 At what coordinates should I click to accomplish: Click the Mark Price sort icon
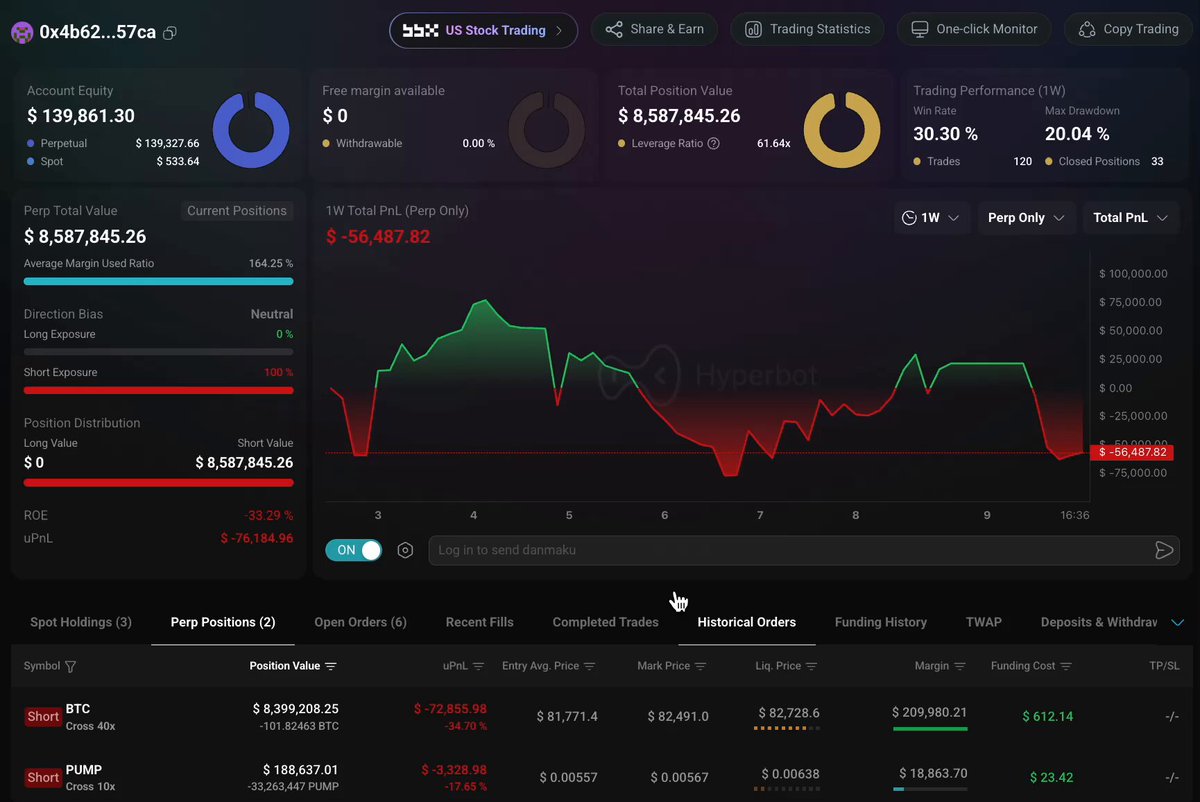pyautogui.click(x=701, y=666)
